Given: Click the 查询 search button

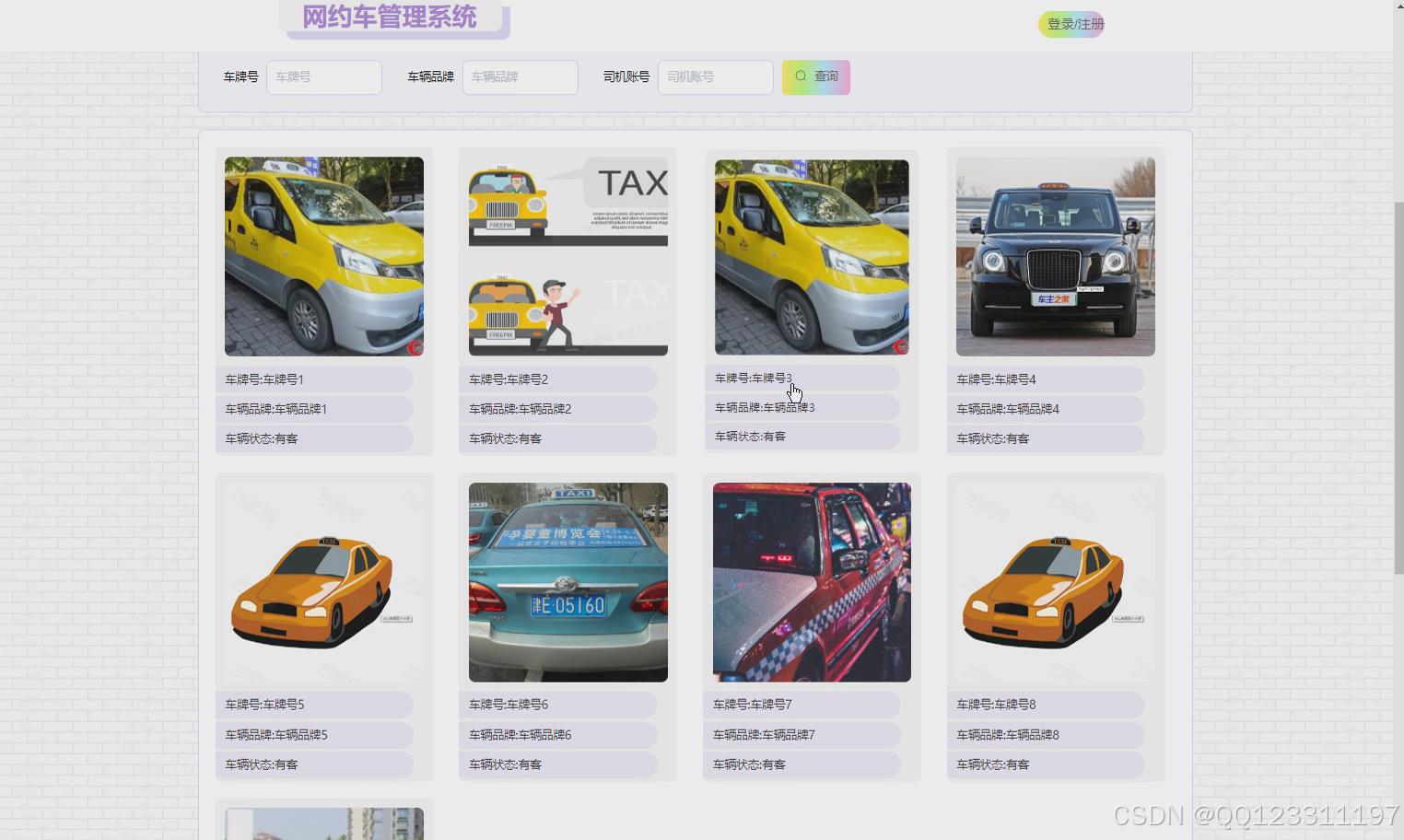Looking at the screenshot, I should 816,76.
